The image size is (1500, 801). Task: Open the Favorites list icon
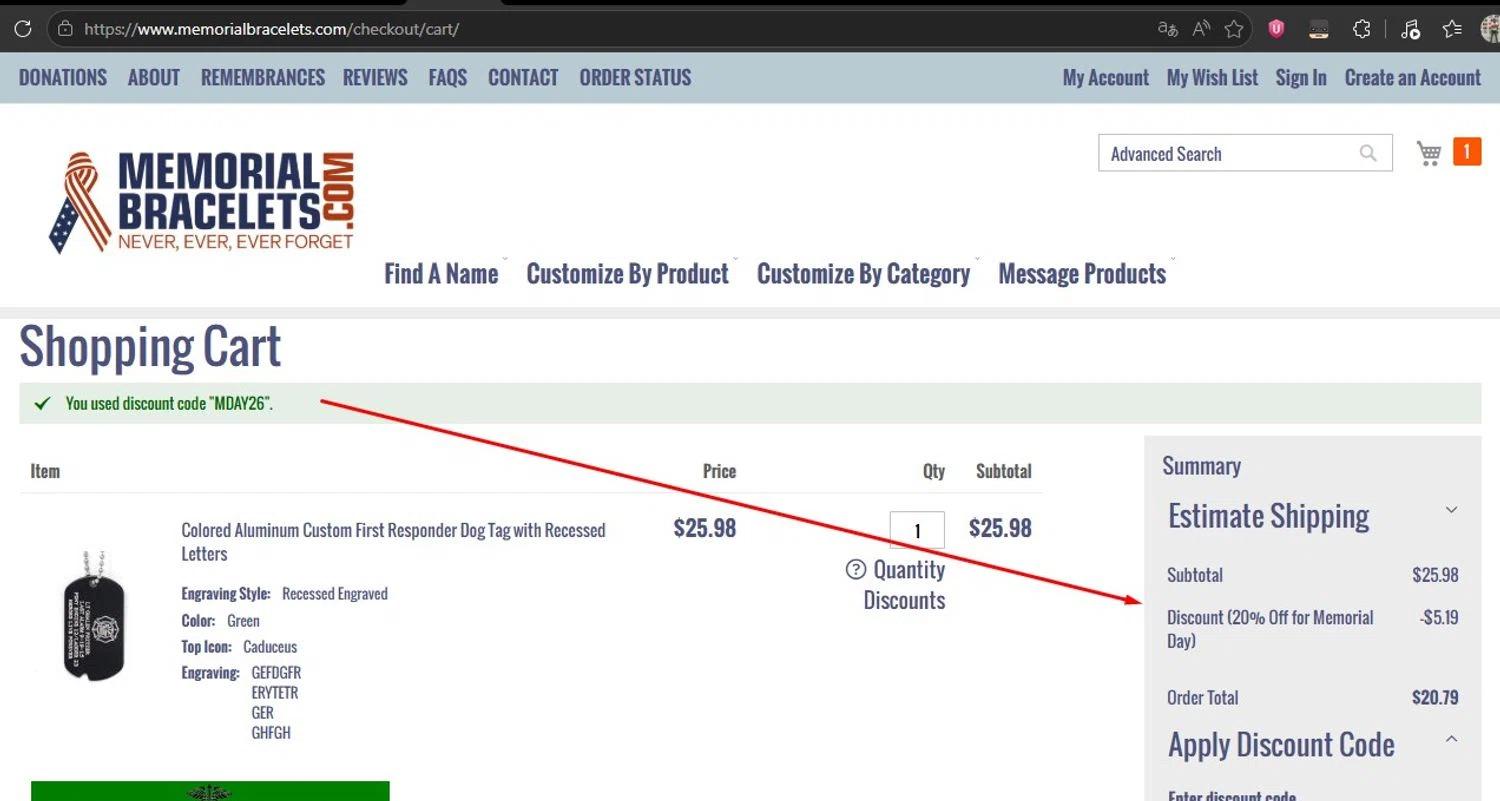coord(1453,29)
